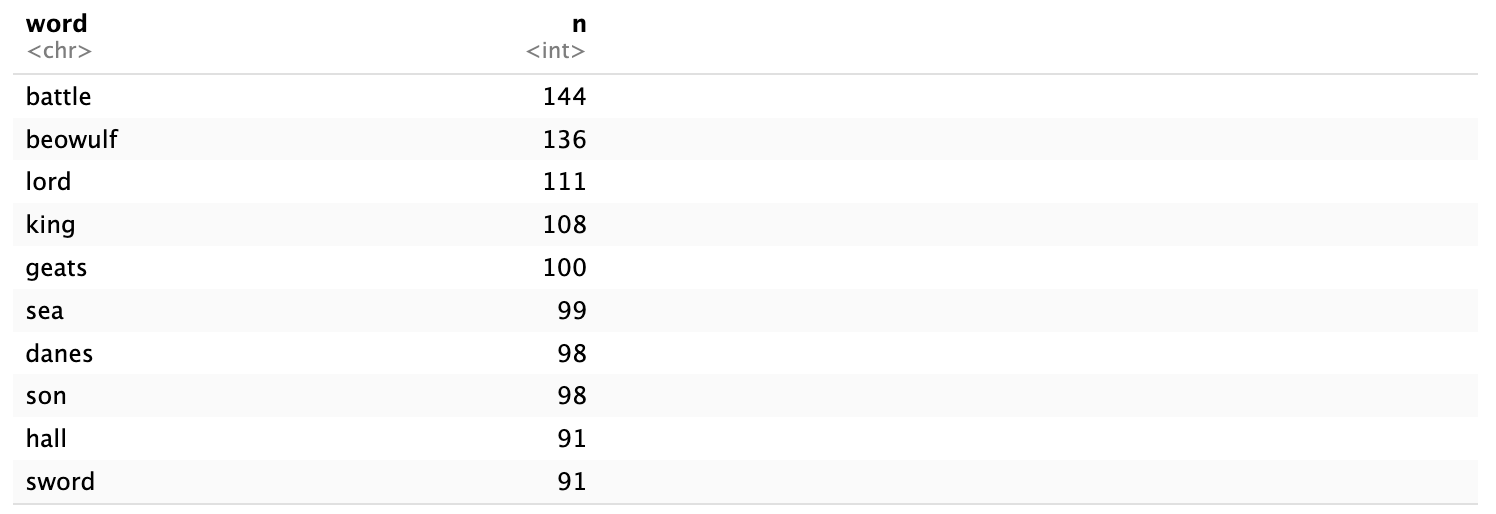Click the "danes" row entry
This screenshot has width=1496, height=514.
[60, 354]
